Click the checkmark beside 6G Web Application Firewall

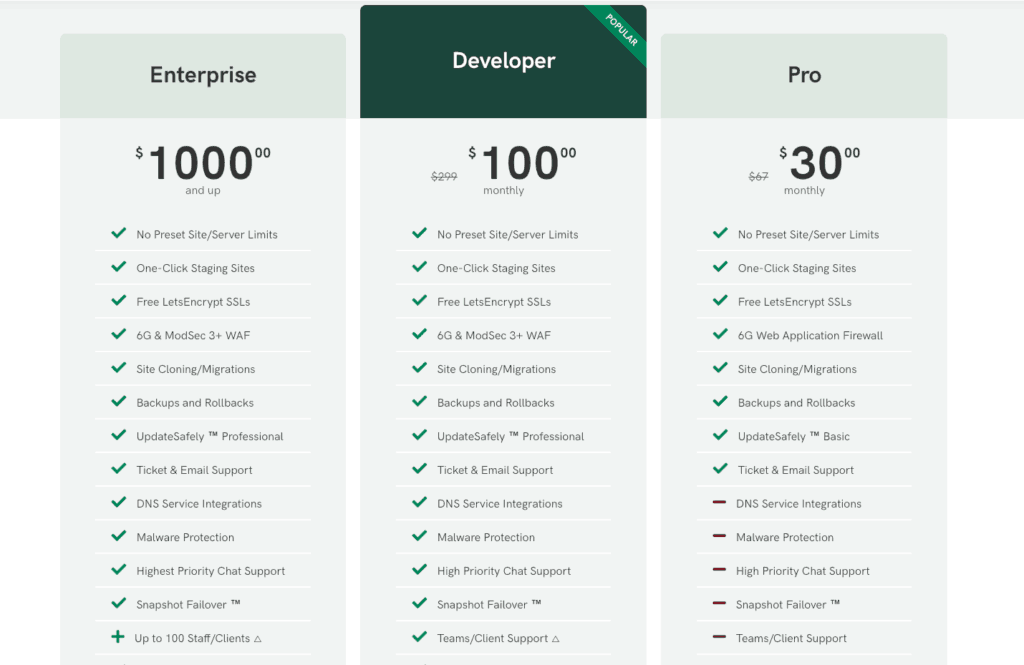[x=720, y=335]
